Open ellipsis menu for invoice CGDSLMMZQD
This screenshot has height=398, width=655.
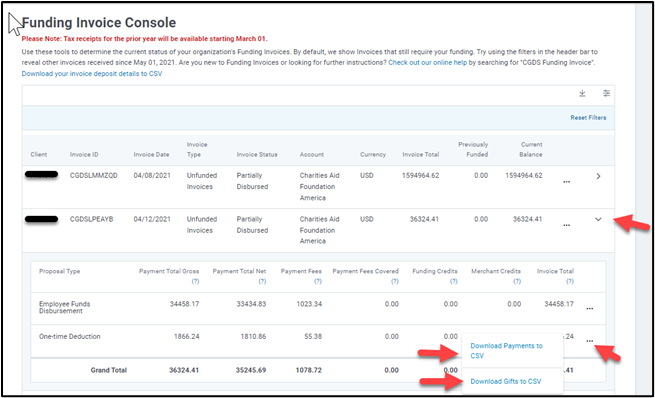(566, 182)
